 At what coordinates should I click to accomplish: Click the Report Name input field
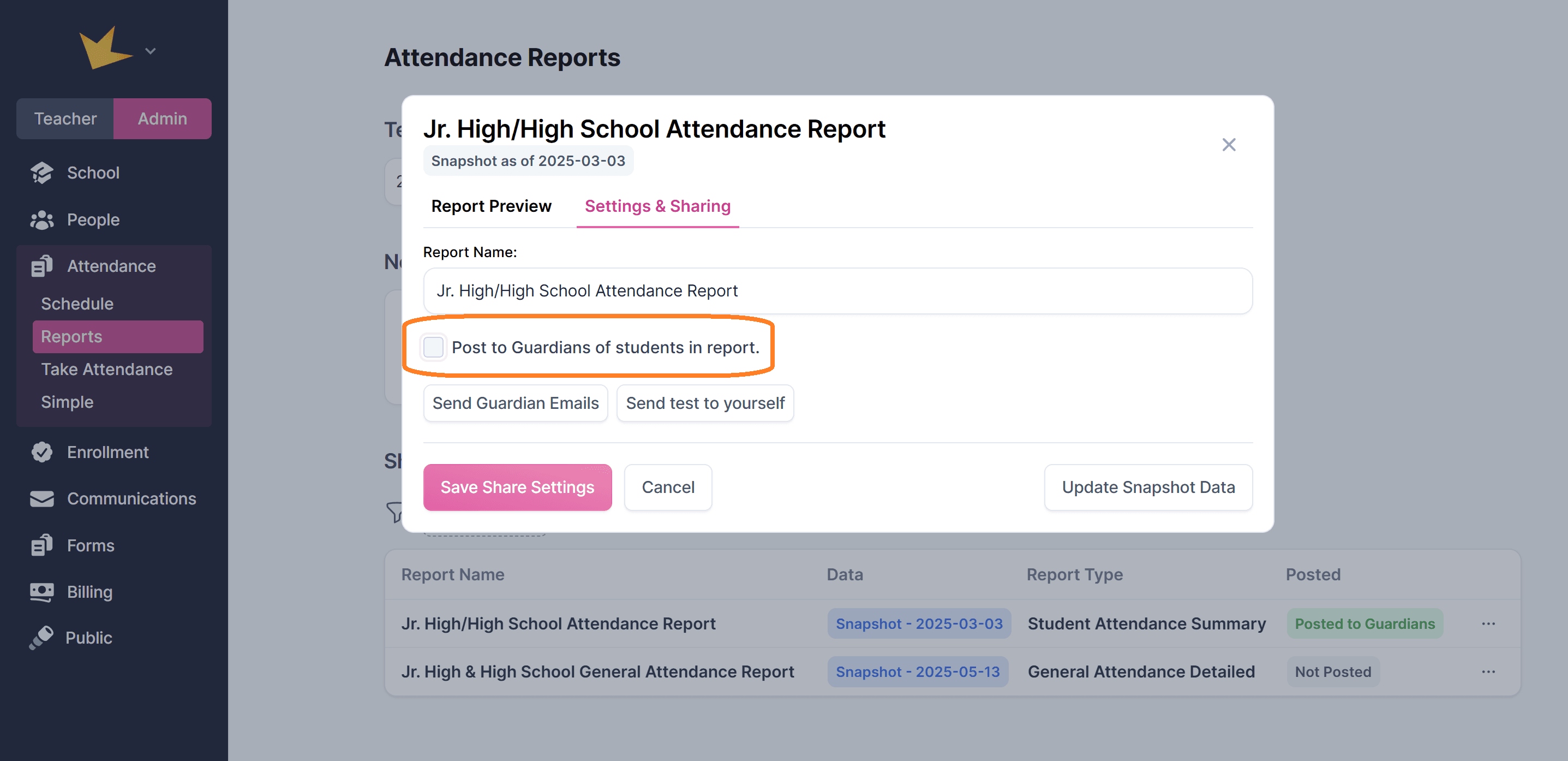coord(837,291)
